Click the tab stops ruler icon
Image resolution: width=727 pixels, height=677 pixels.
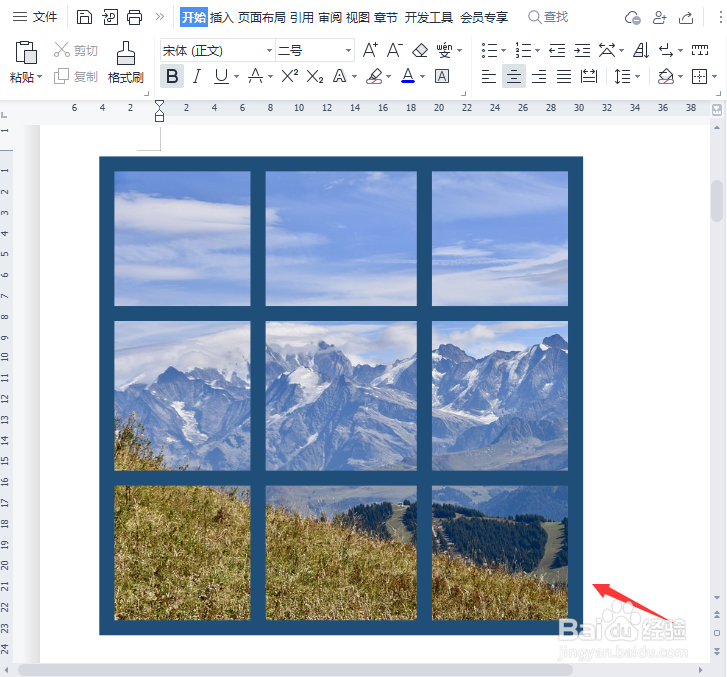tap(700, 50)
